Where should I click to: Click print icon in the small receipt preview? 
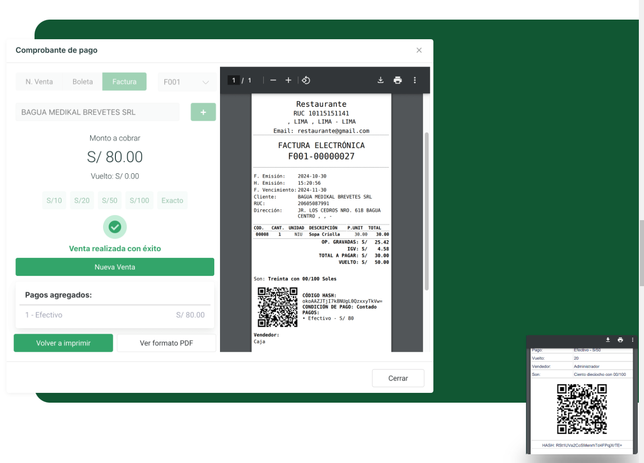[620, 340]
